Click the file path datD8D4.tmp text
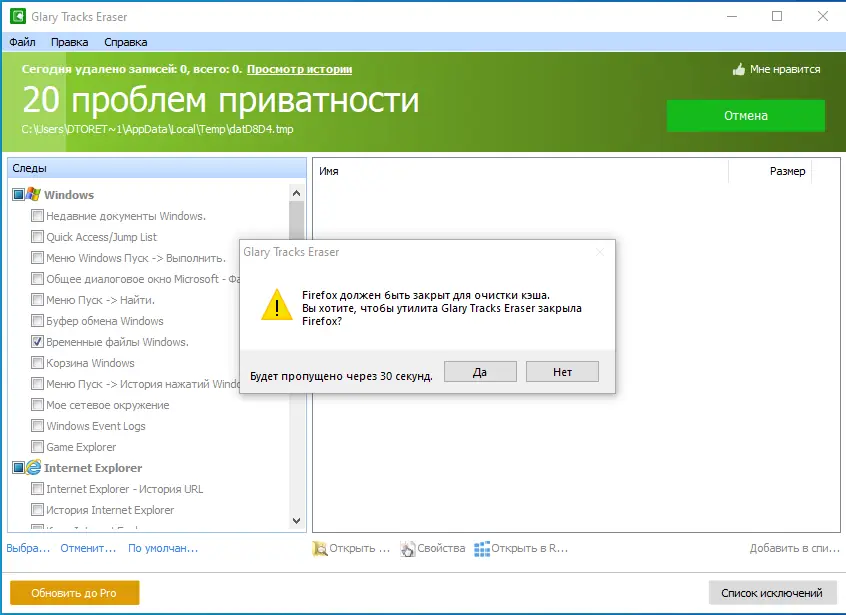846x615 pixels. (158, 129)
